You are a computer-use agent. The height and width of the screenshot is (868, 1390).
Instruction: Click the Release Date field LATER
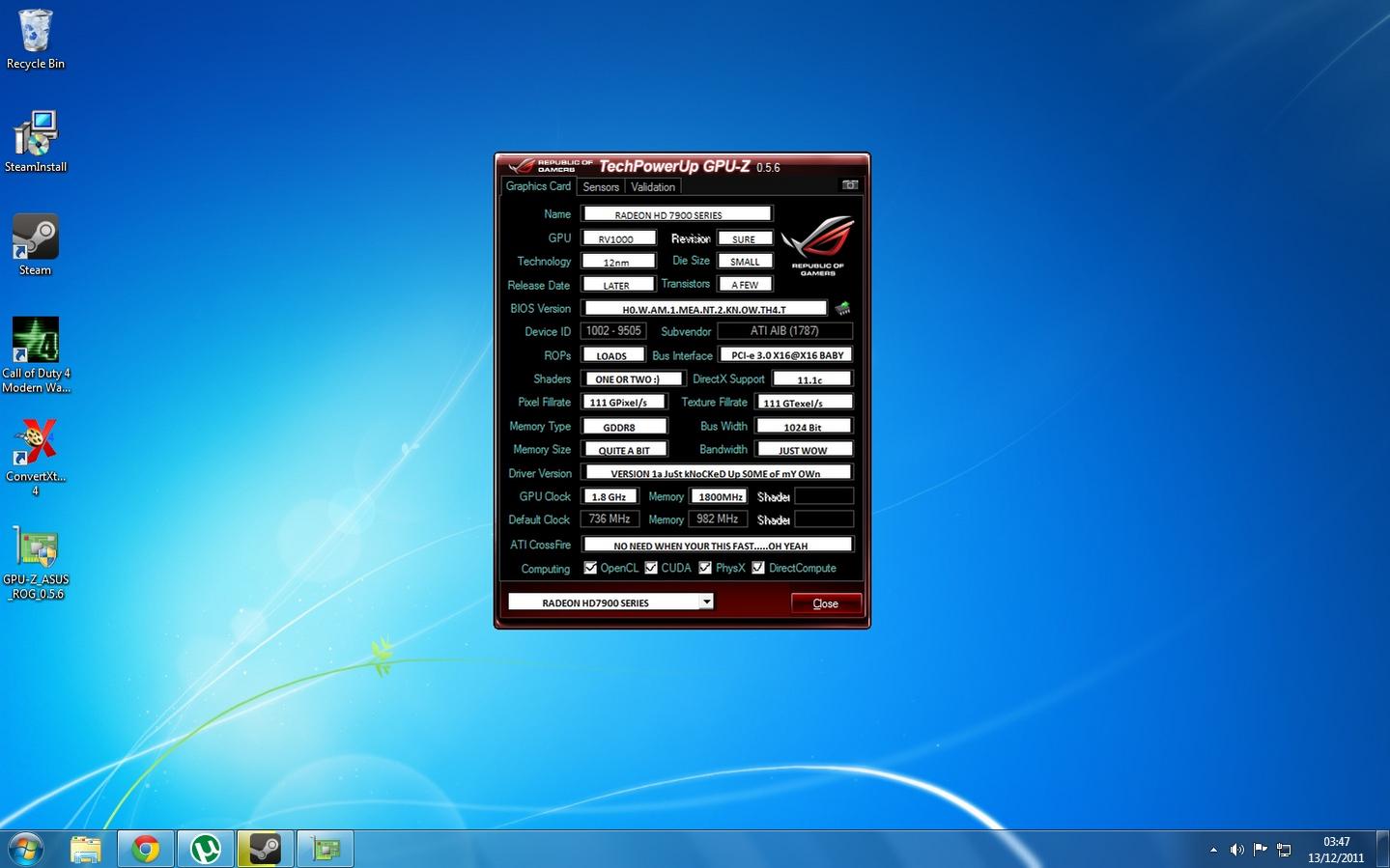618,285
